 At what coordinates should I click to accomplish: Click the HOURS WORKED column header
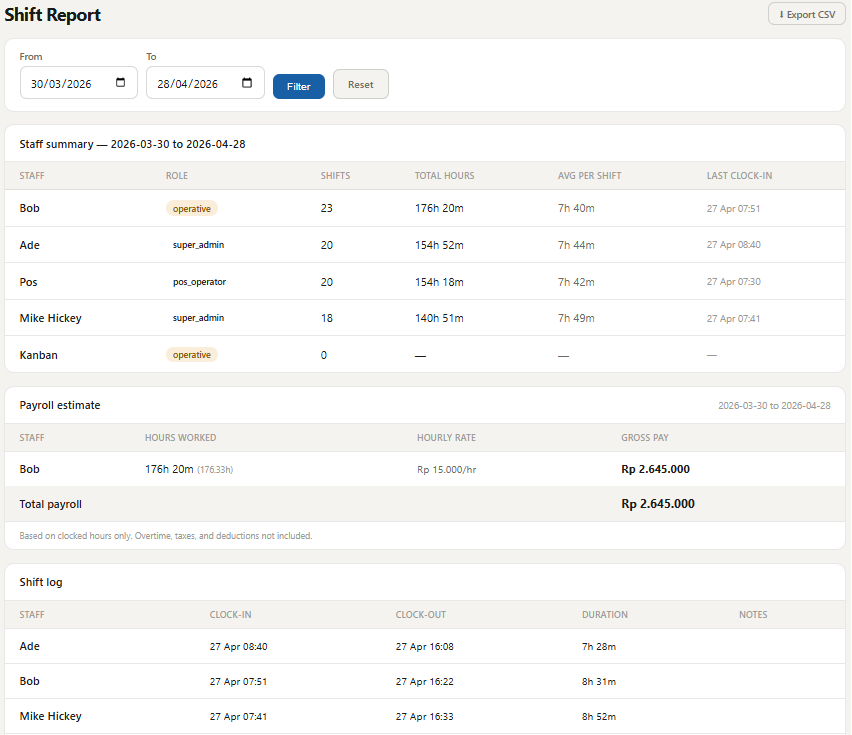point(180,437)
